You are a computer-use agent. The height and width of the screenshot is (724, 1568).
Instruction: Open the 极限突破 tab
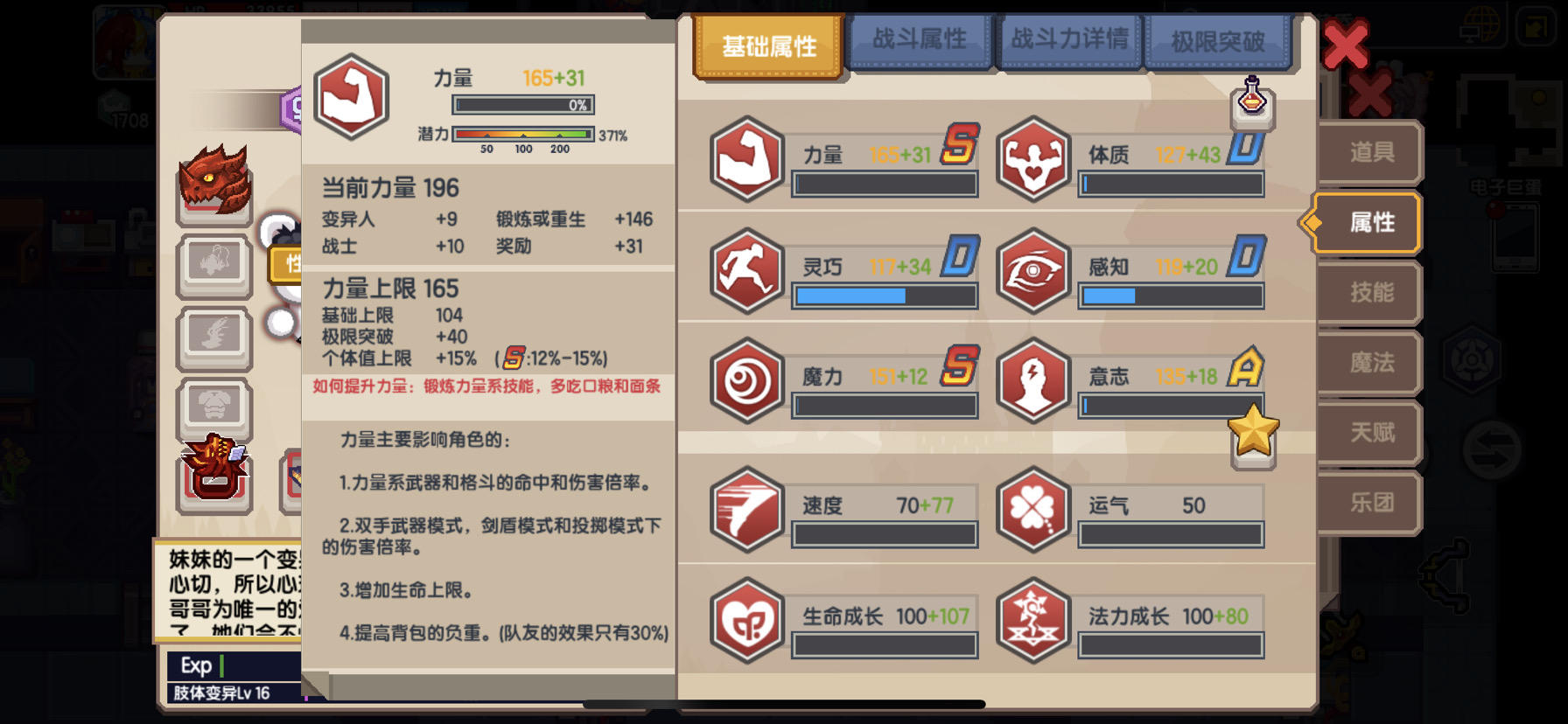point(1217,40)
